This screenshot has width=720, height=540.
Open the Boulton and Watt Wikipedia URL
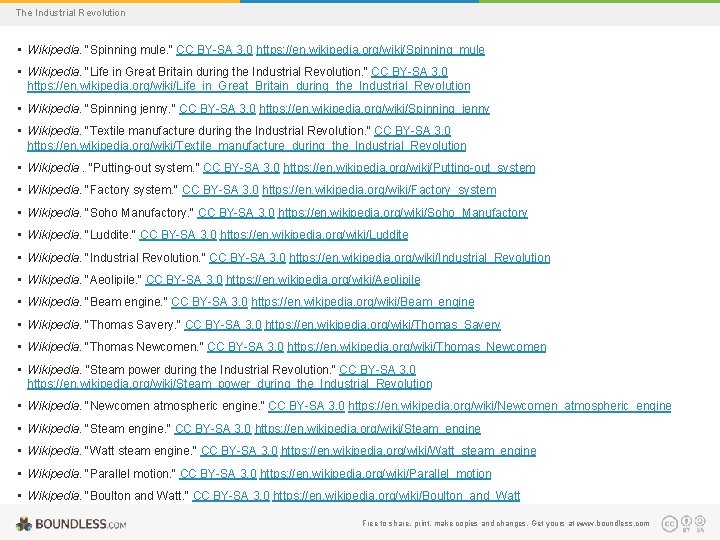pos(396,496)
